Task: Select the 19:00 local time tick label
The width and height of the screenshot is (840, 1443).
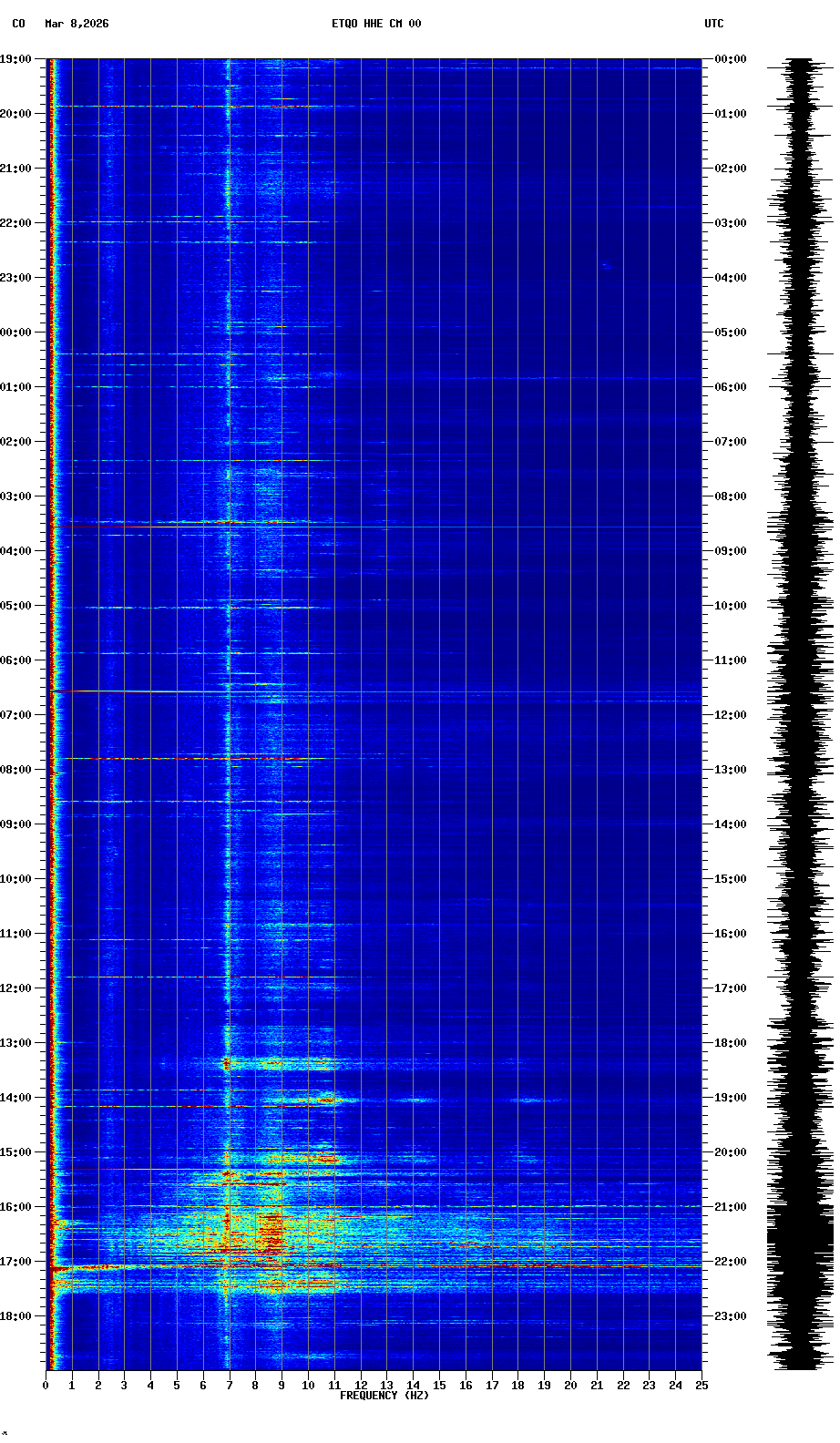Action: tap(15, 59)
